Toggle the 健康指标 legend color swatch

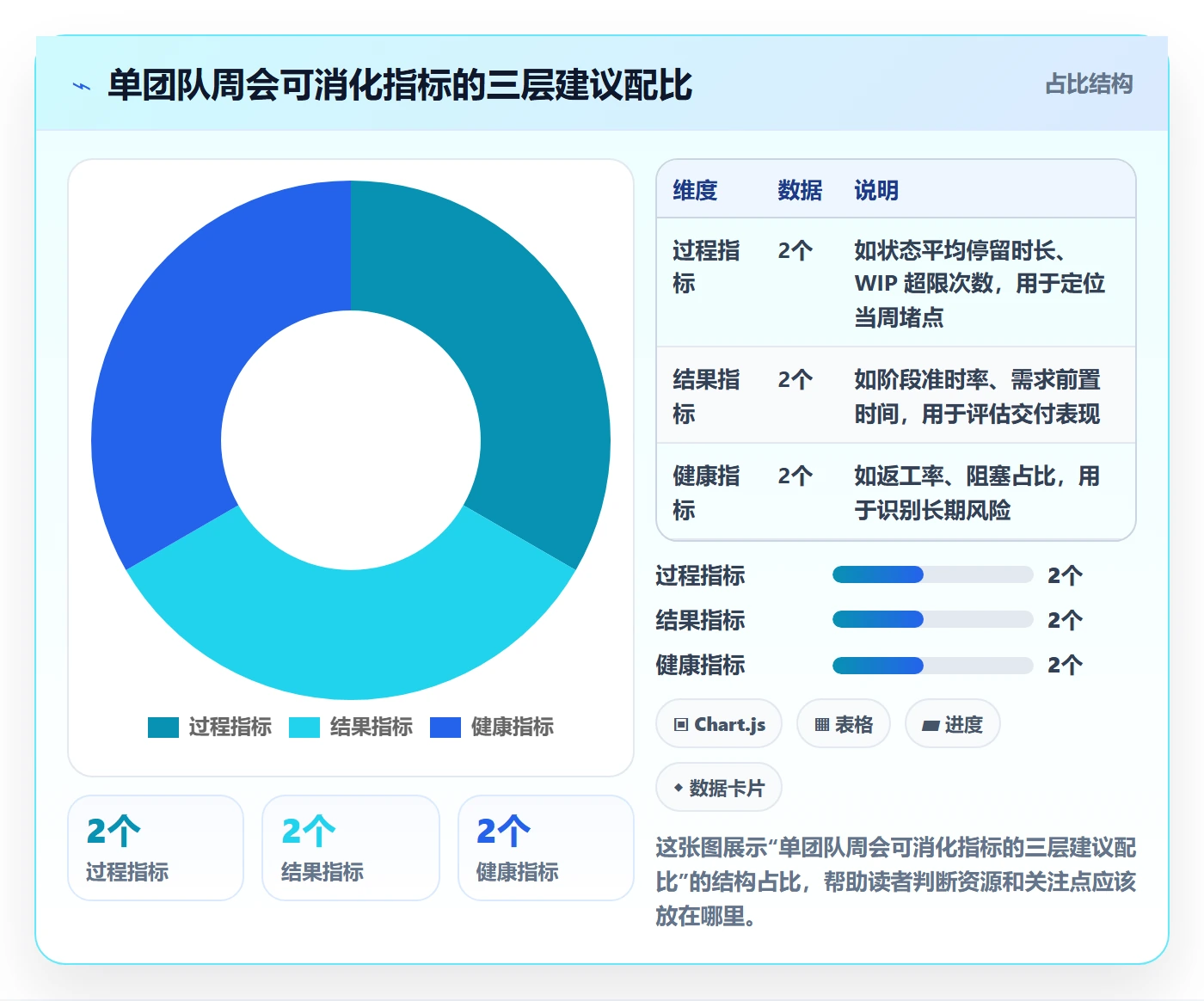tap(445, 728)
